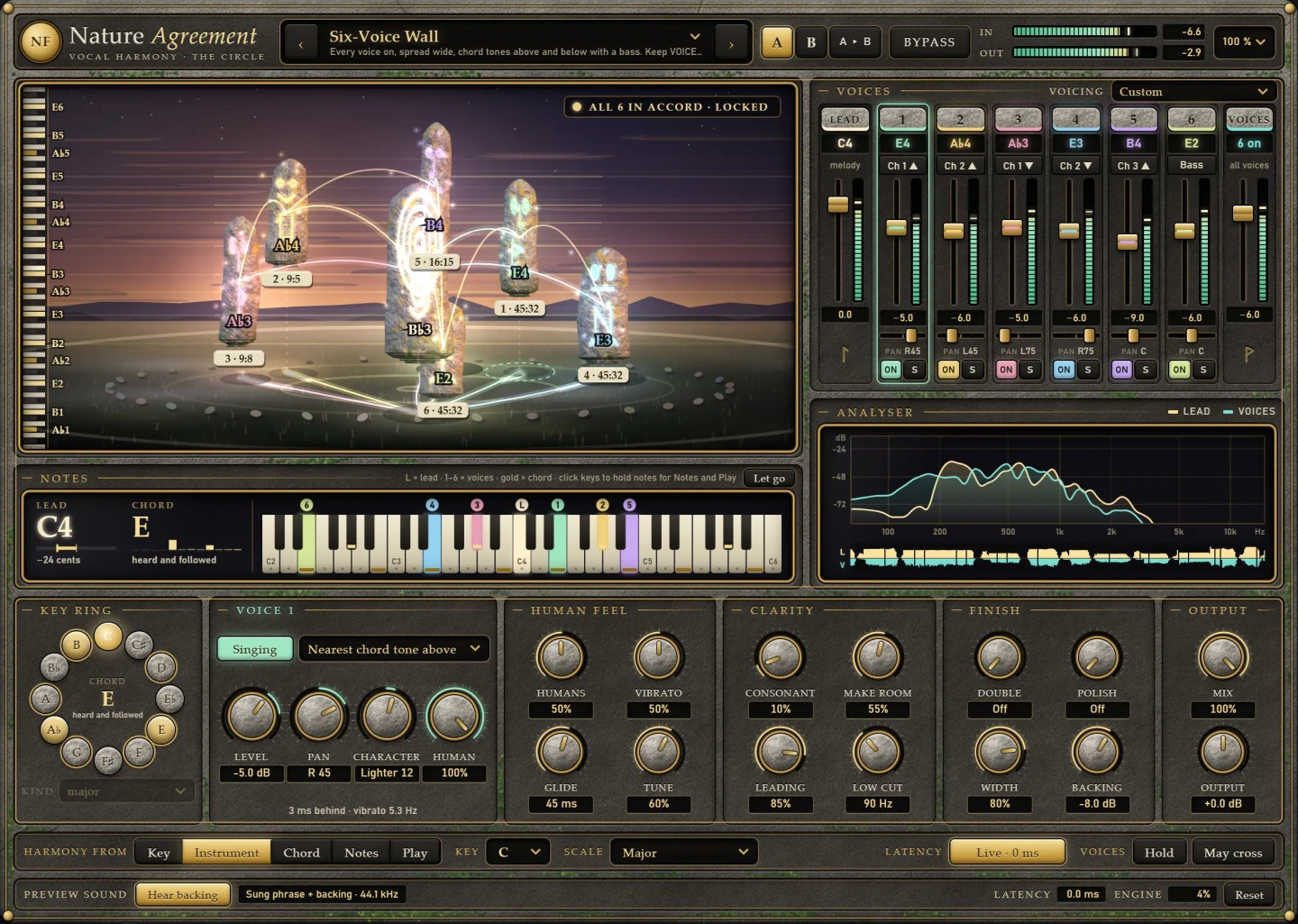Set Harmony From to Key
This screenshot has height=924, width=1298.
(x=159, y=852)
